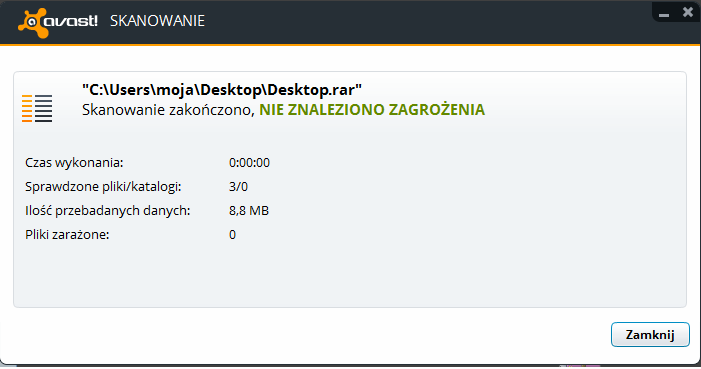The image size is (701, 369).
Task: Click the "Skanowanie zakończono" status text
Action: (168, 110)
